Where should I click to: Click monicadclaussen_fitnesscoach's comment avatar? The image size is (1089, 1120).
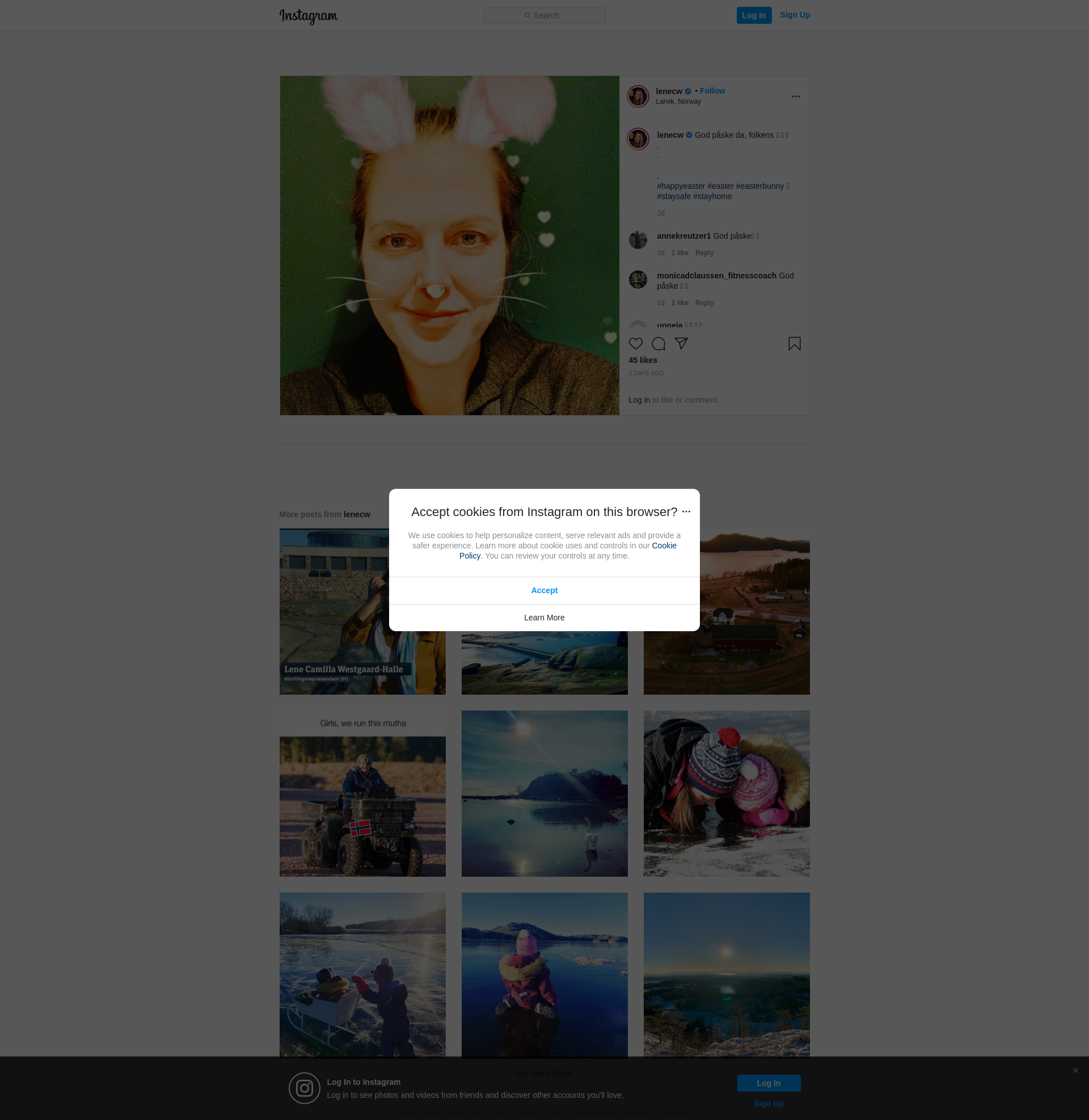(638, 280)
